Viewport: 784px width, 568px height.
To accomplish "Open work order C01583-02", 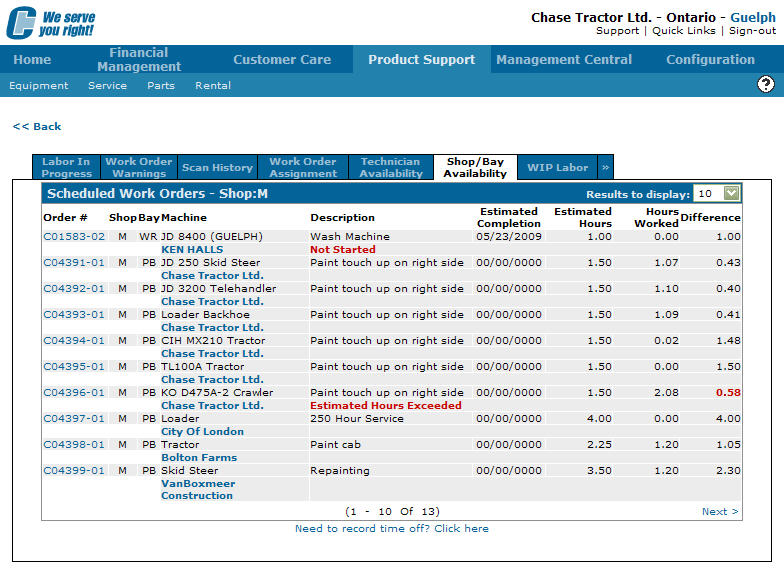I will coord(73,237).
